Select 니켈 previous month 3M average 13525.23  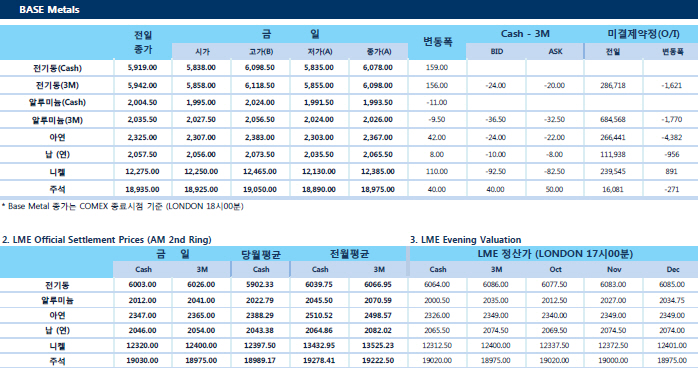(378, 346)
